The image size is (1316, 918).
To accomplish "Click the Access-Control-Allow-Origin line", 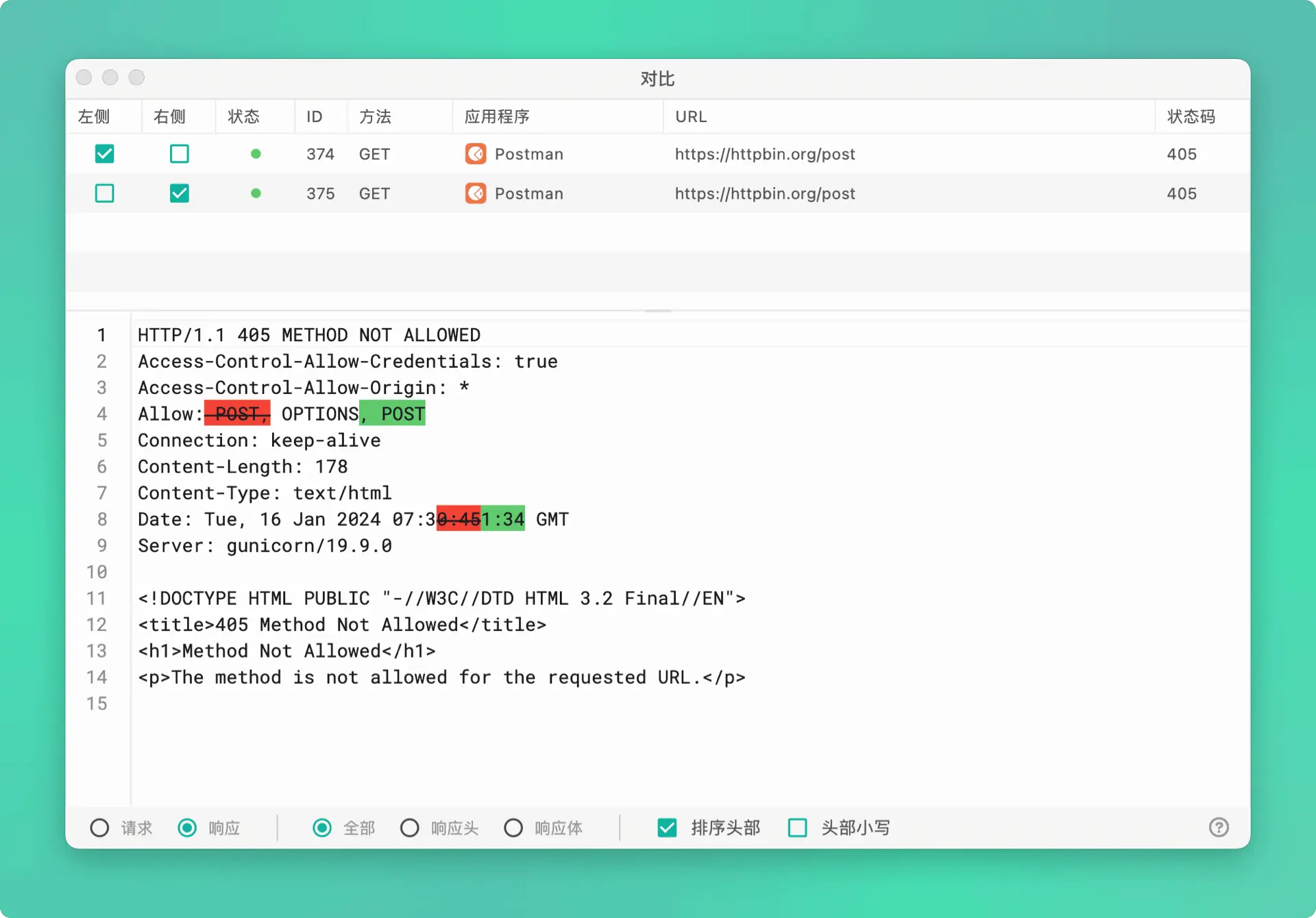I will (x=304, y=388).
